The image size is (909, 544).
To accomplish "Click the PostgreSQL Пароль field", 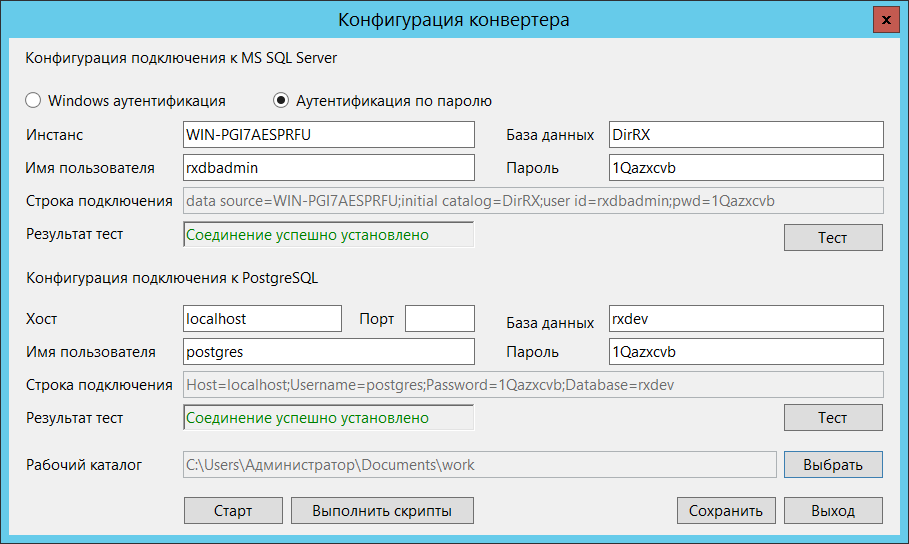I will tap(746, 351).
